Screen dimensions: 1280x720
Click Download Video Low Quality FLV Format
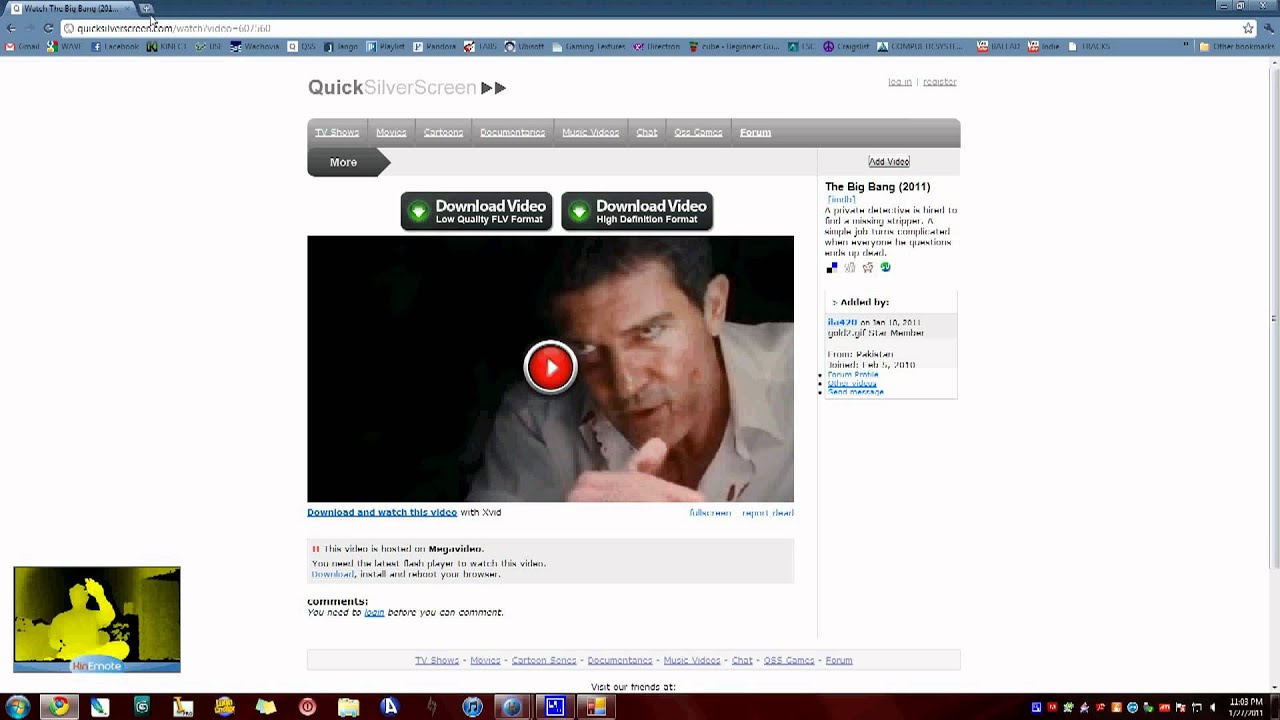point(476,211)
